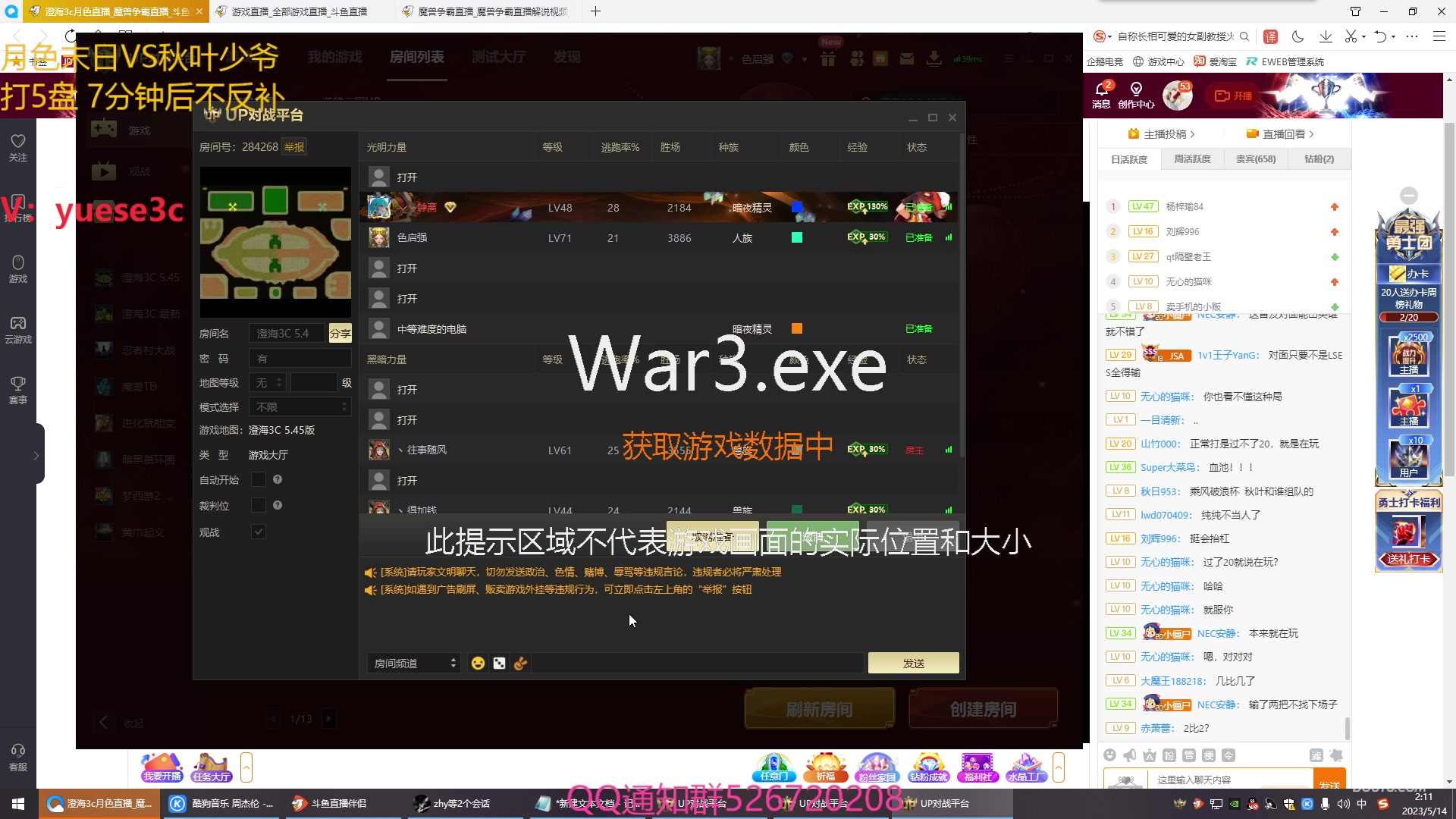Click the 令 icon in Douyu chat toolbar
Image resolution: width=1456 pixels, height=819 pixels.
tap(1228, 755)
